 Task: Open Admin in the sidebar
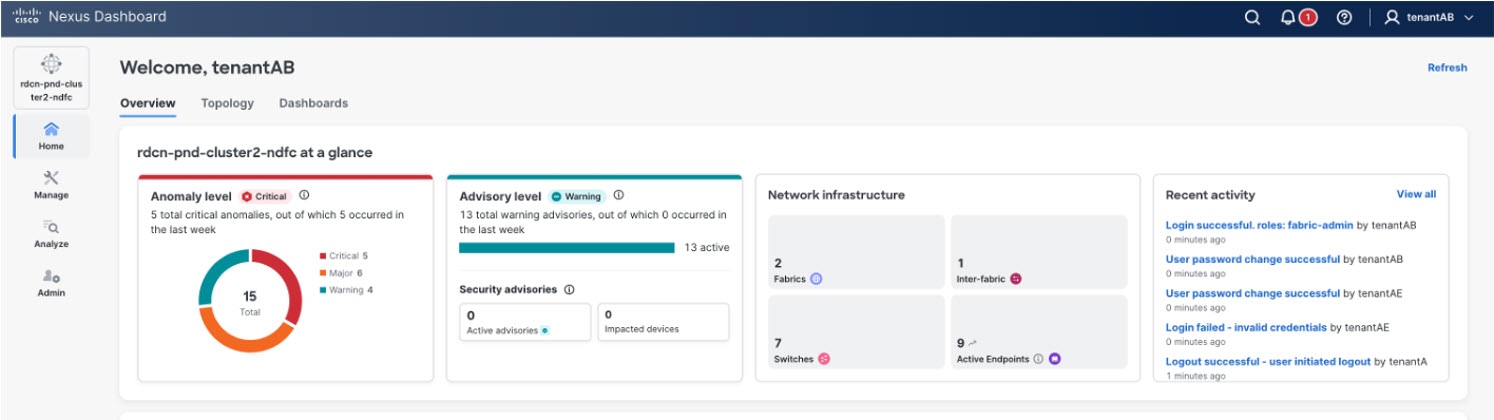(x=51, y=283)
